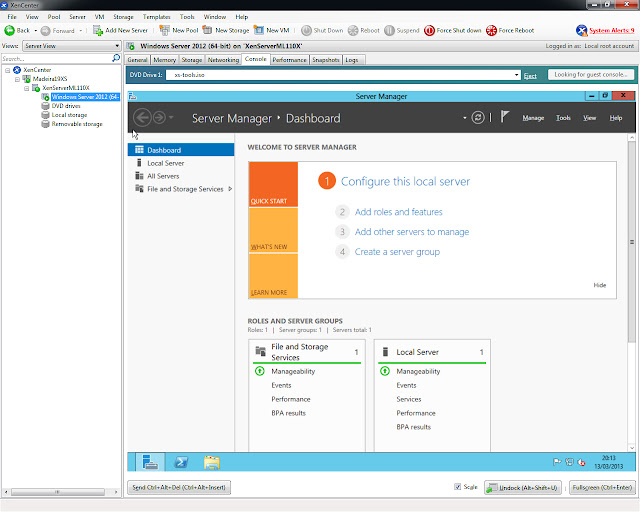640x512 pixels.
Task: Click the Add New Server icon
Action: [x=98, y=30]
